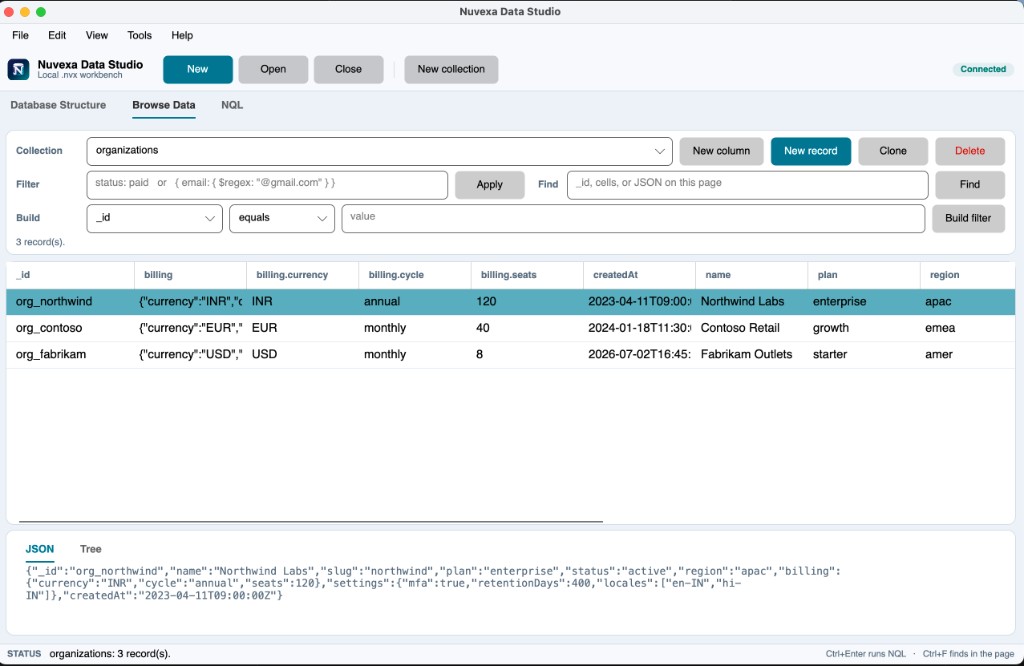This screenshot has height=666, width=1024.
Task: Click the Find button
Action: [970, 185]
